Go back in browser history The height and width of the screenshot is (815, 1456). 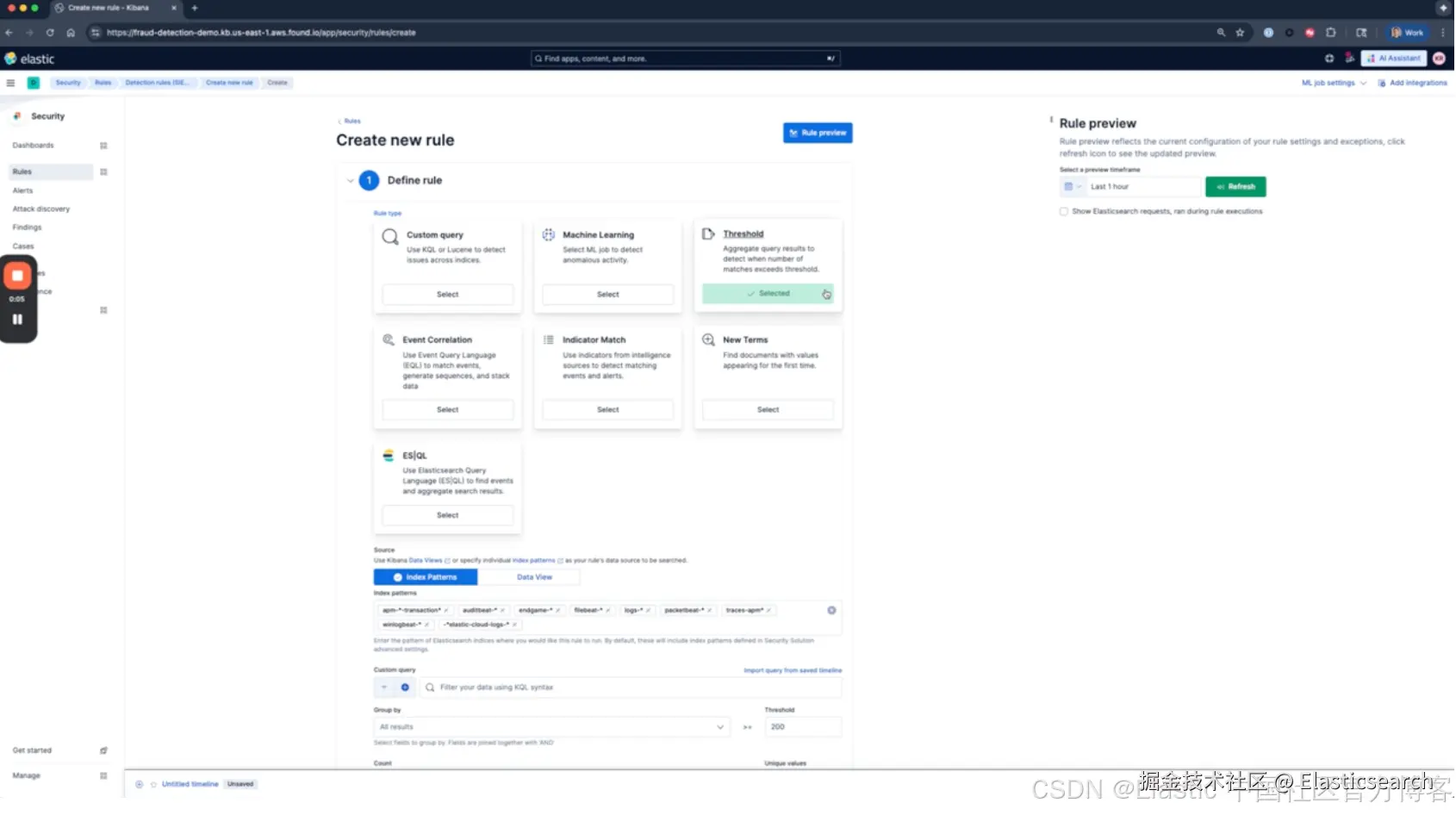9,33
